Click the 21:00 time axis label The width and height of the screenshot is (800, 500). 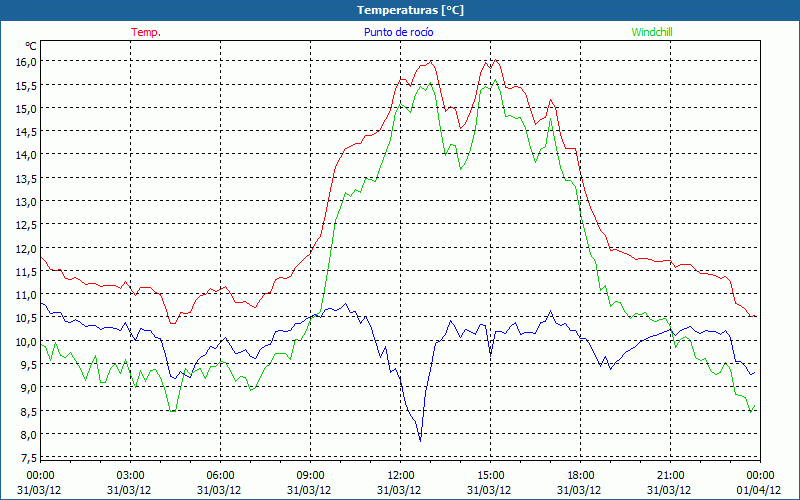click(670, 476)
